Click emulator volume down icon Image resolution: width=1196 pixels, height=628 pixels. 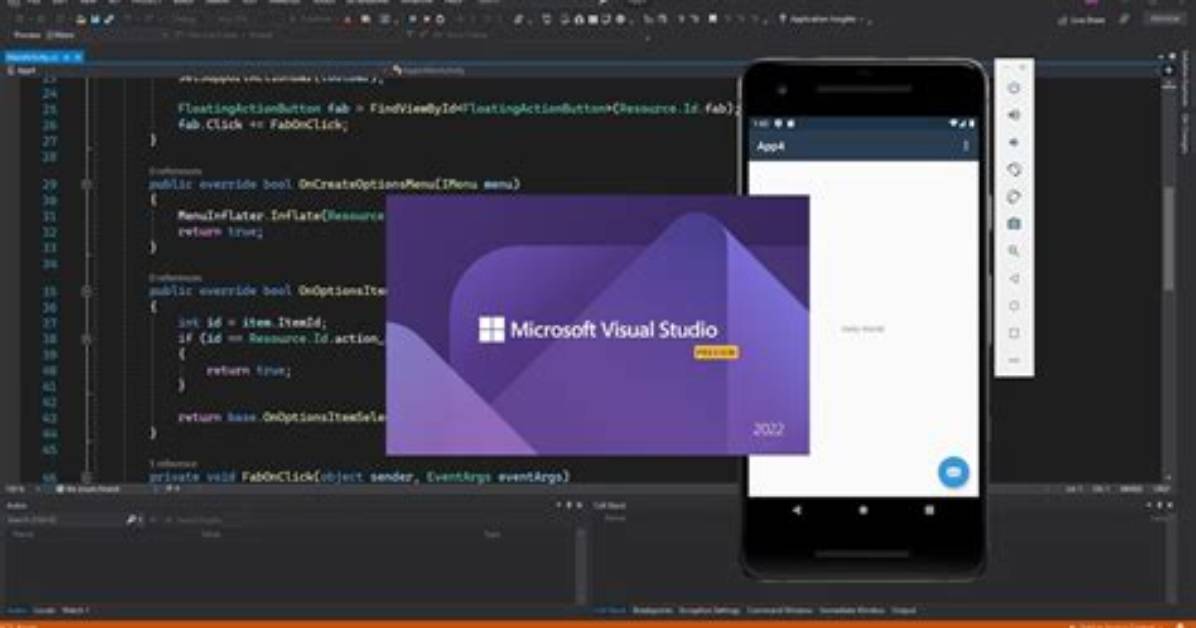[1014, 143]
